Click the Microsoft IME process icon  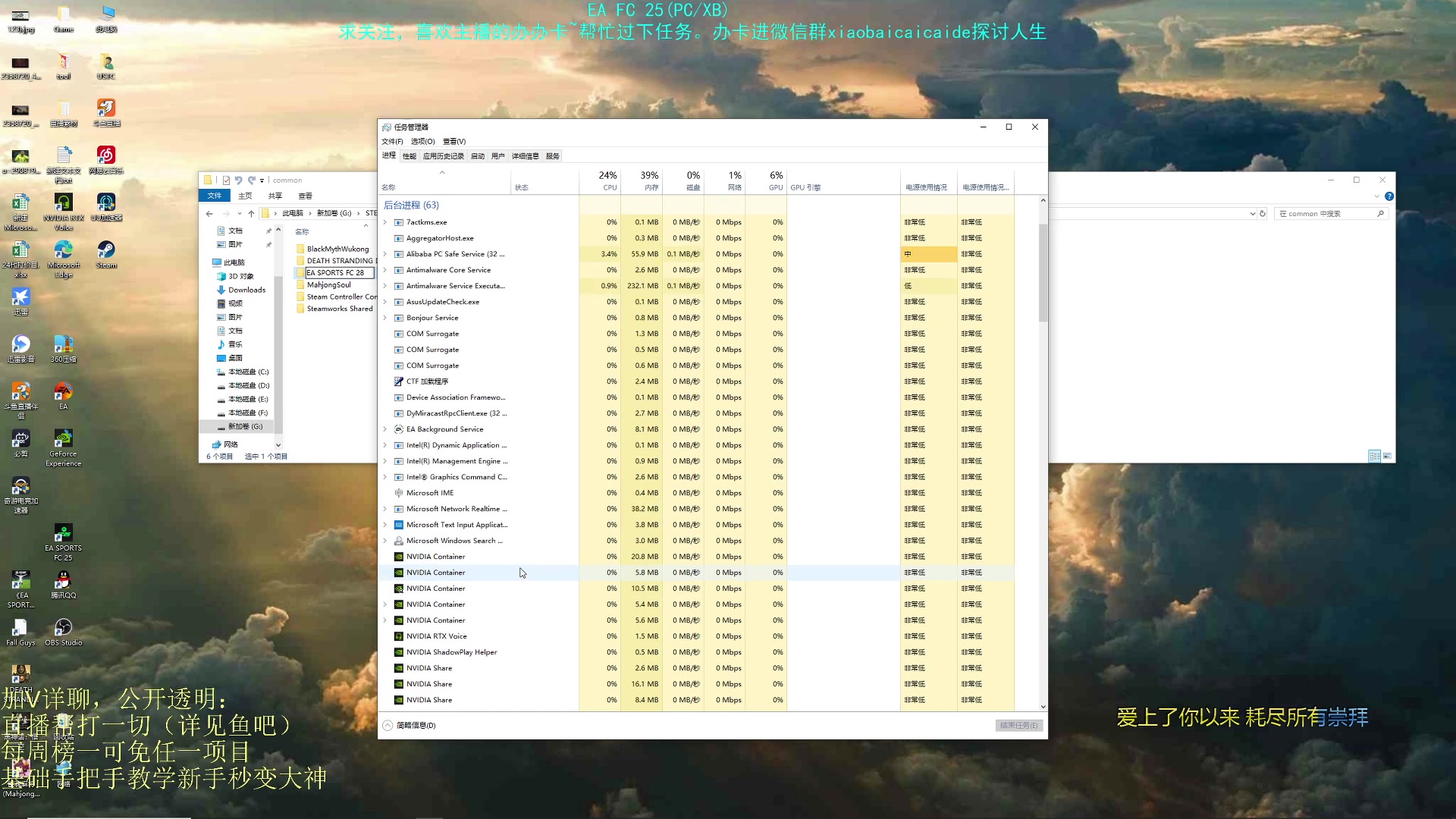point(399,493)
